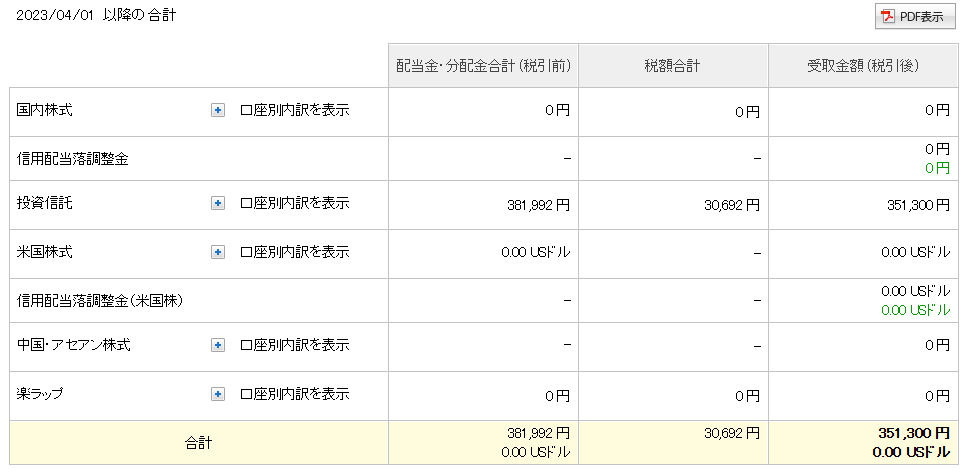Click the 配当金・分配金合計 (税引前) column header
The image size is (971, 475).
(483, 66)
